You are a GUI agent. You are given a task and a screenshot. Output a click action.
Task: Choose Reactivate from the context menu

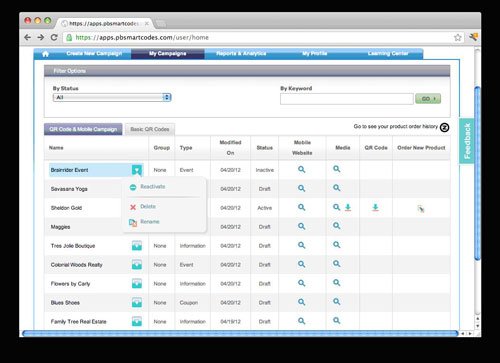[x=153, y=187]
